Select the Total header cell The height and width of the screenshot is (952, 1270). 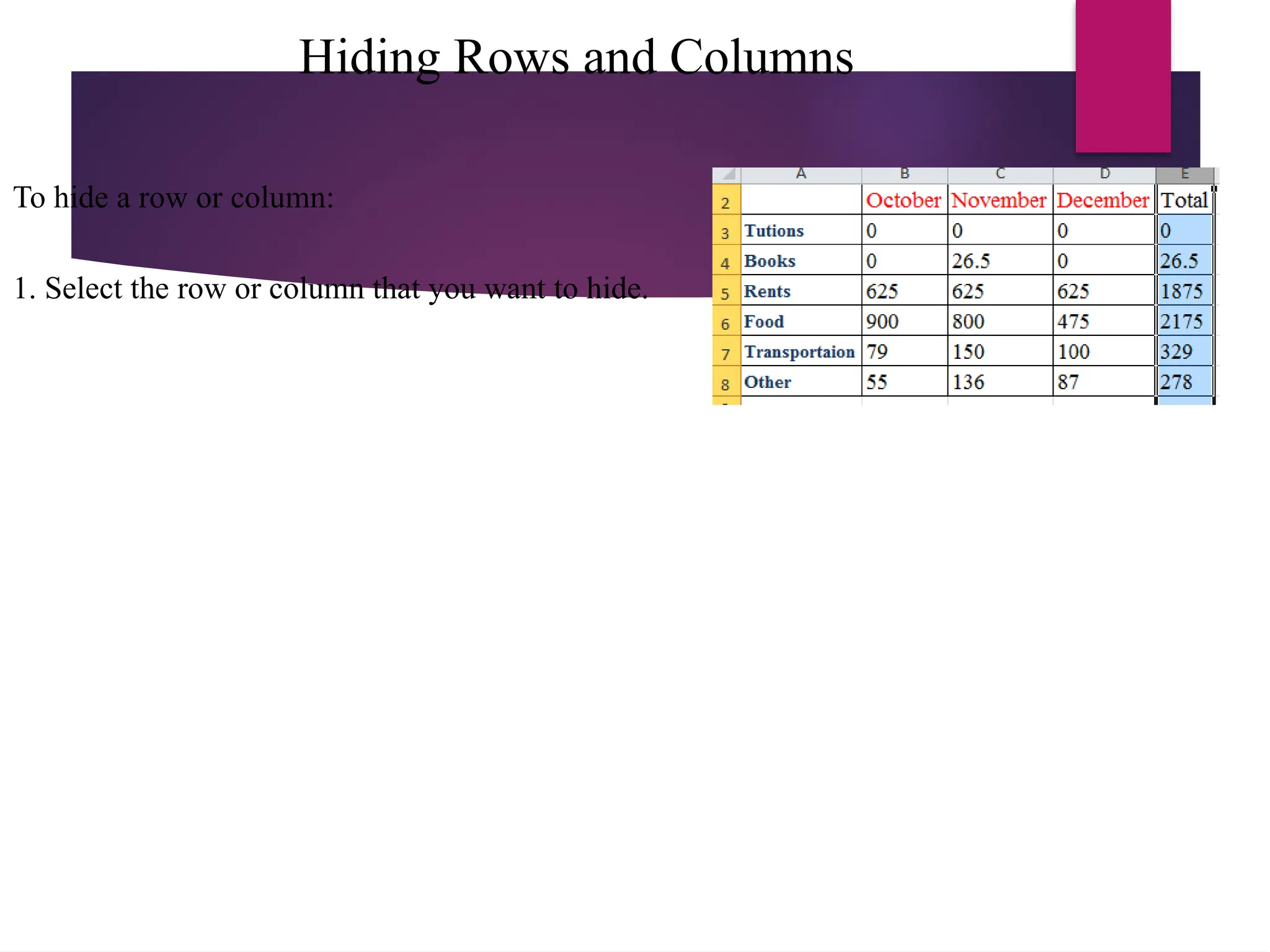[x=1184, y=200]
